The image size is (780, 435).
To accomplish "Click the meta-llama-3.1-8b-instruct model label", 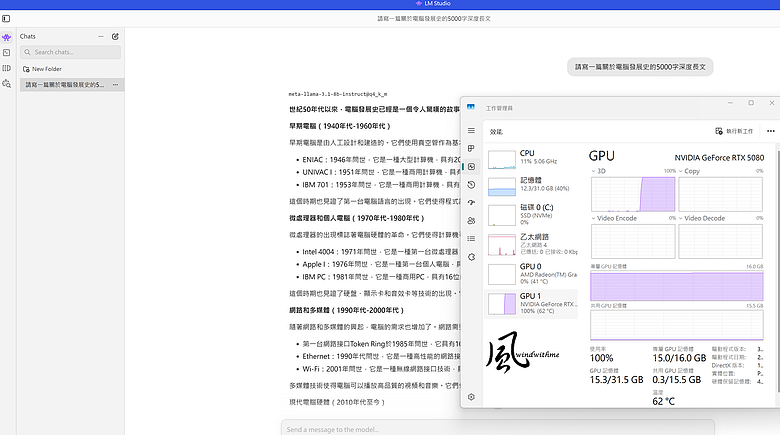I will coord(338,94).
